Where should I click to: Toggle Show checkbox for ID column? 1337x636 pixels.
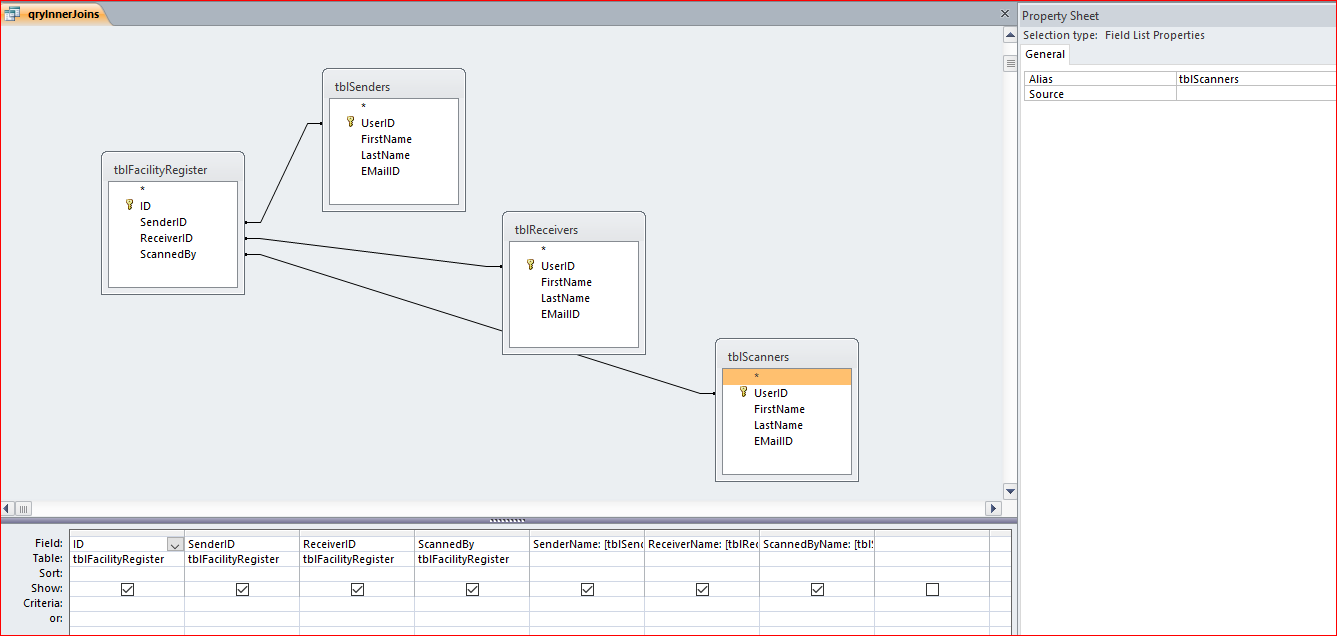[127, 590]
